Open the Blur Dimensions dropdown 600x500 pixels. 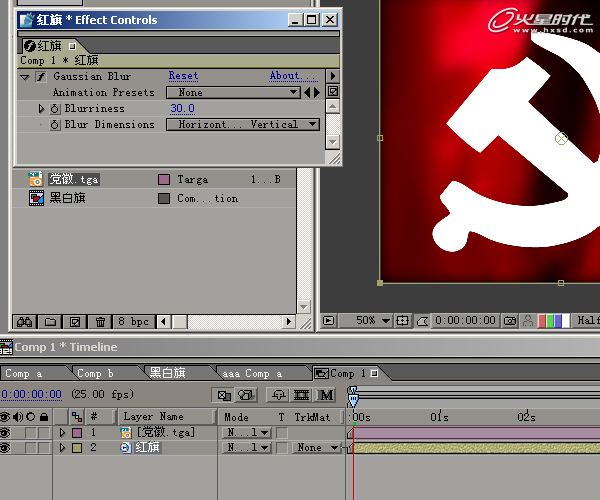(x=243, y=124)
